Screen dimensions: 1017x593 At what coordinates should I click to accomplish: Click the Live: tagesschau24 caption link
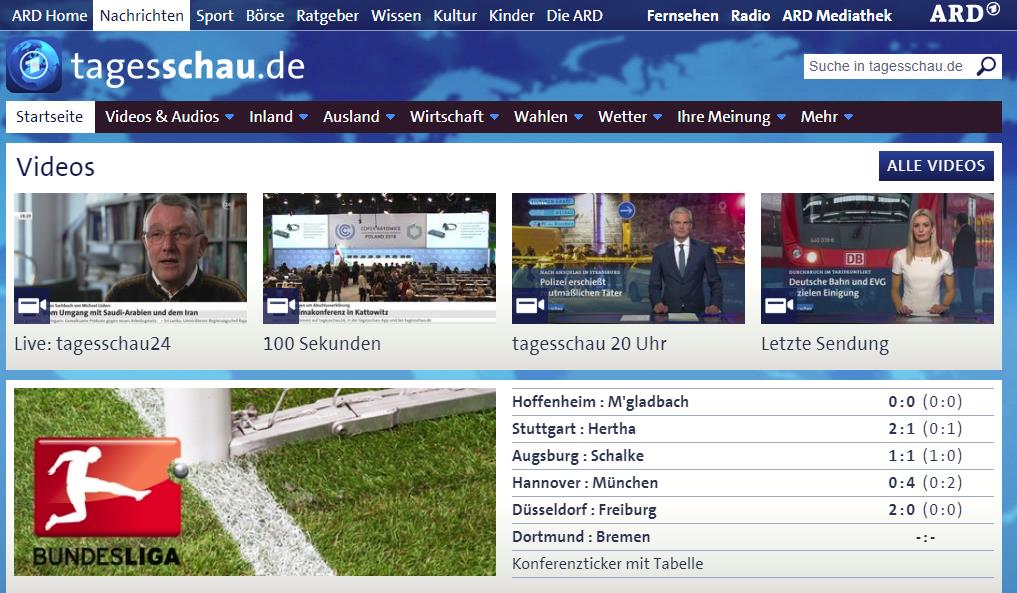click(92, 344)
